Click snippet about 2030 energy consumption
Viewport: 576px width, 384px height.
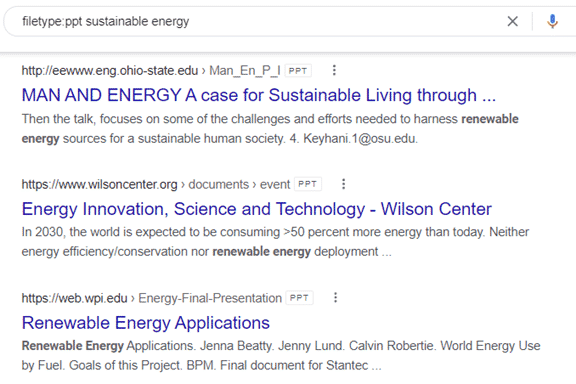[x=275, y=242]
